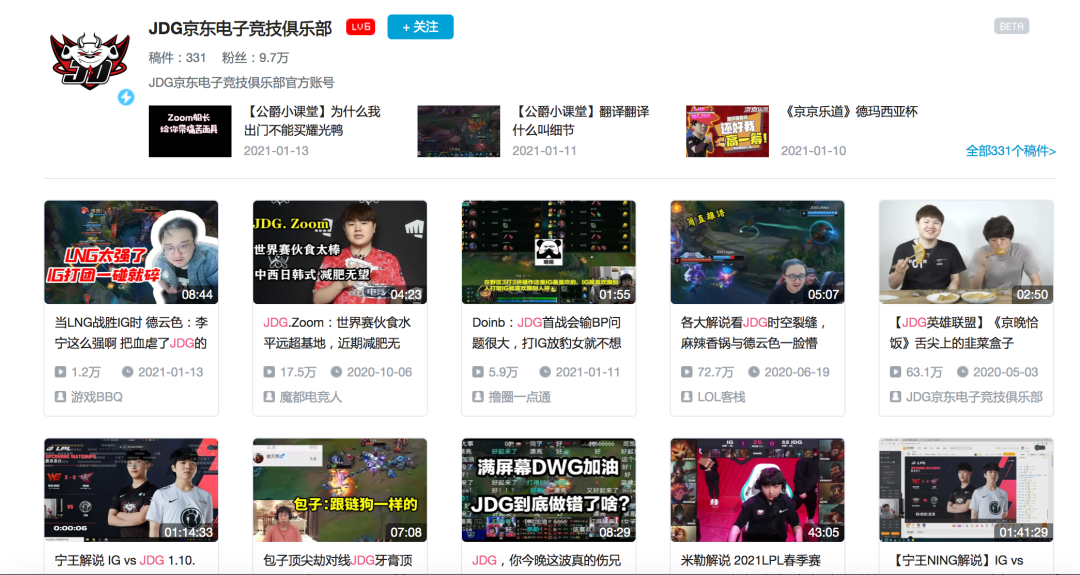Image resolution: width=1080 pixels, height=575 pixels.
Task: Open the title 各大解说看JDG时空裂缝
Action: [754, 333]
